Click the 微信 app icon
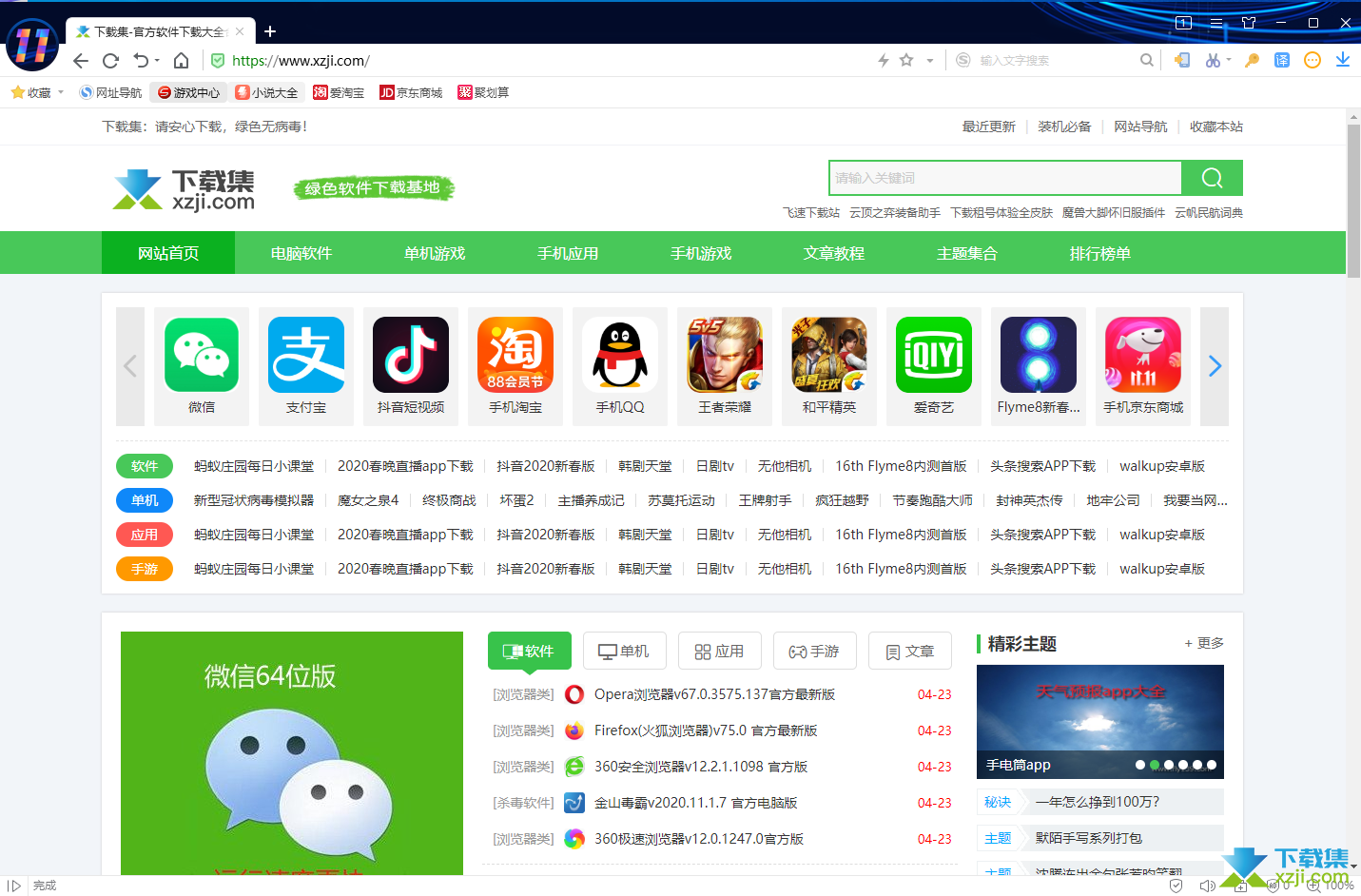This screenshot has height=896, width=1361. click(202, 355)
